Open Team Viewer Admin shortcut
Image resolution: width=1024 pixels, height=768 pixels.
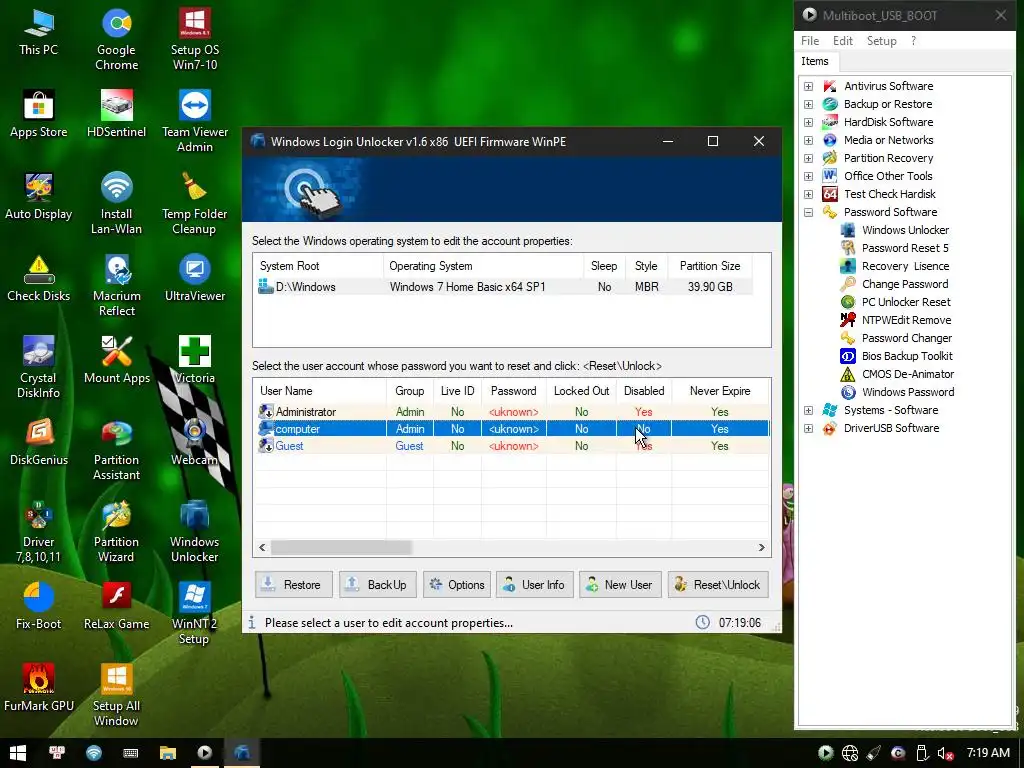tap(195, 121)
